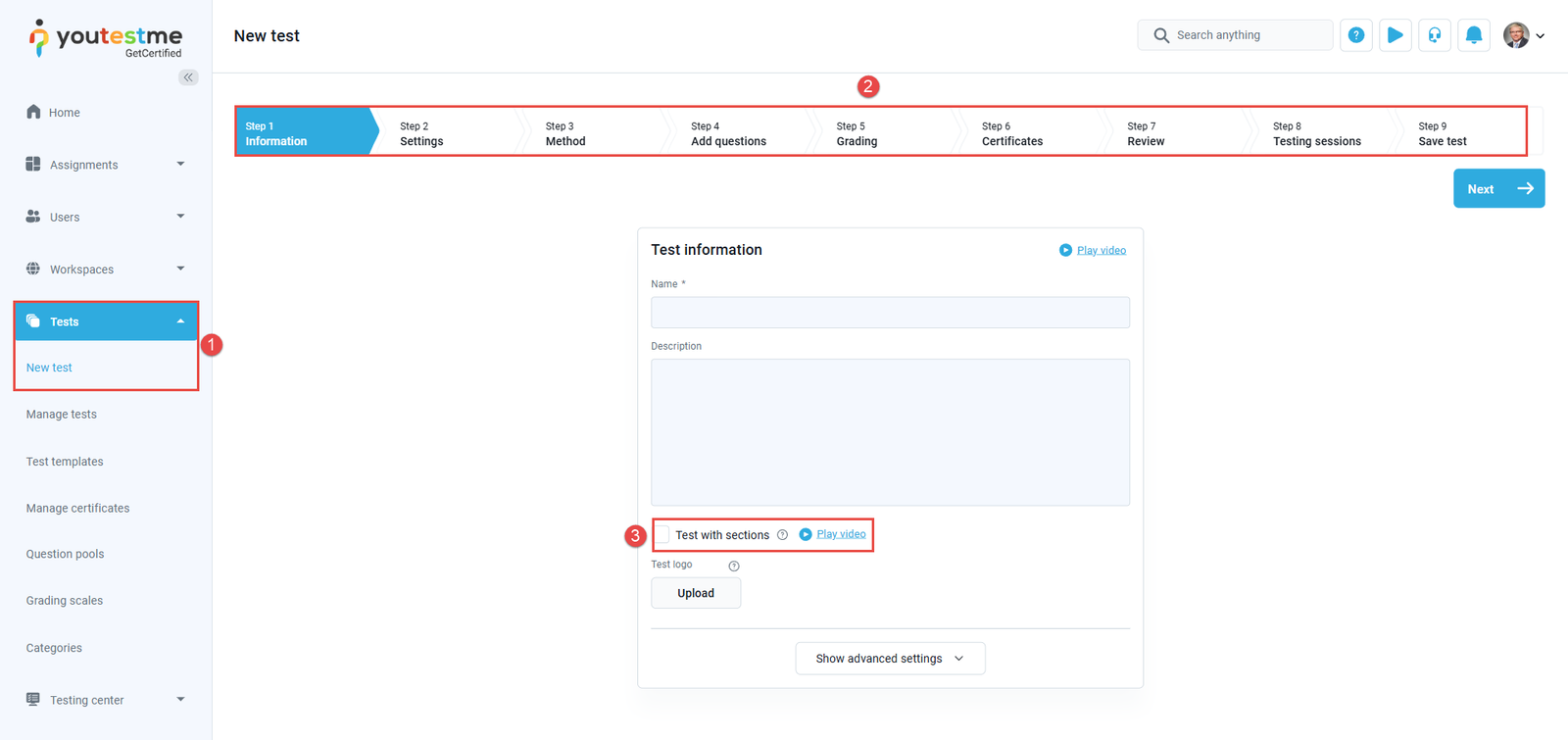Click the support headset icon
1568x740 pixels.
1434,35
